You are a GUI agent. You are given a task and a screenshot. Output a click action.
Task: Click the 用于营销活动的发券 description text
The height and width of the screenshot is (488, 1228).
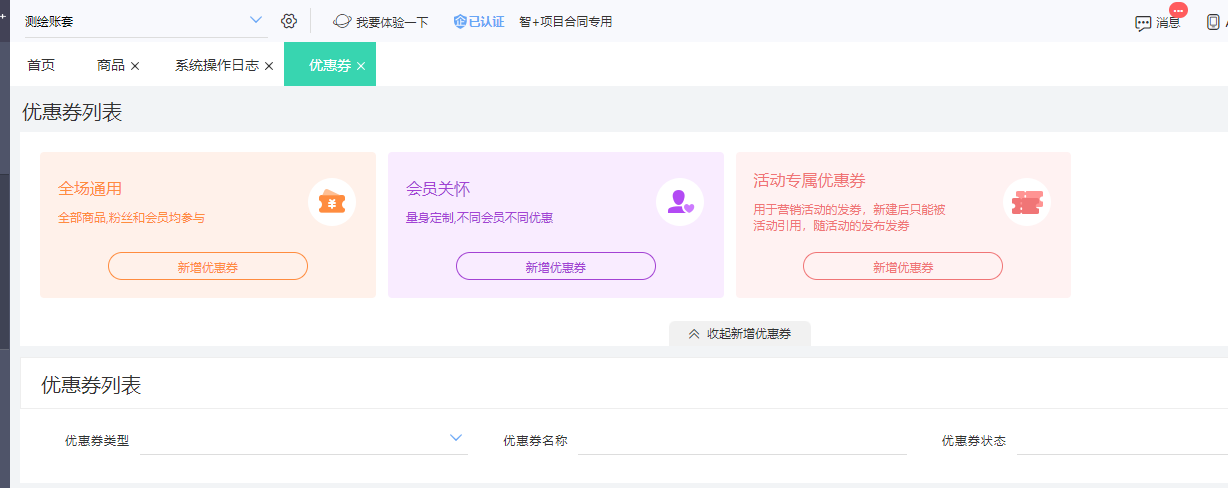pyautogui.click(x=849, y=218)
